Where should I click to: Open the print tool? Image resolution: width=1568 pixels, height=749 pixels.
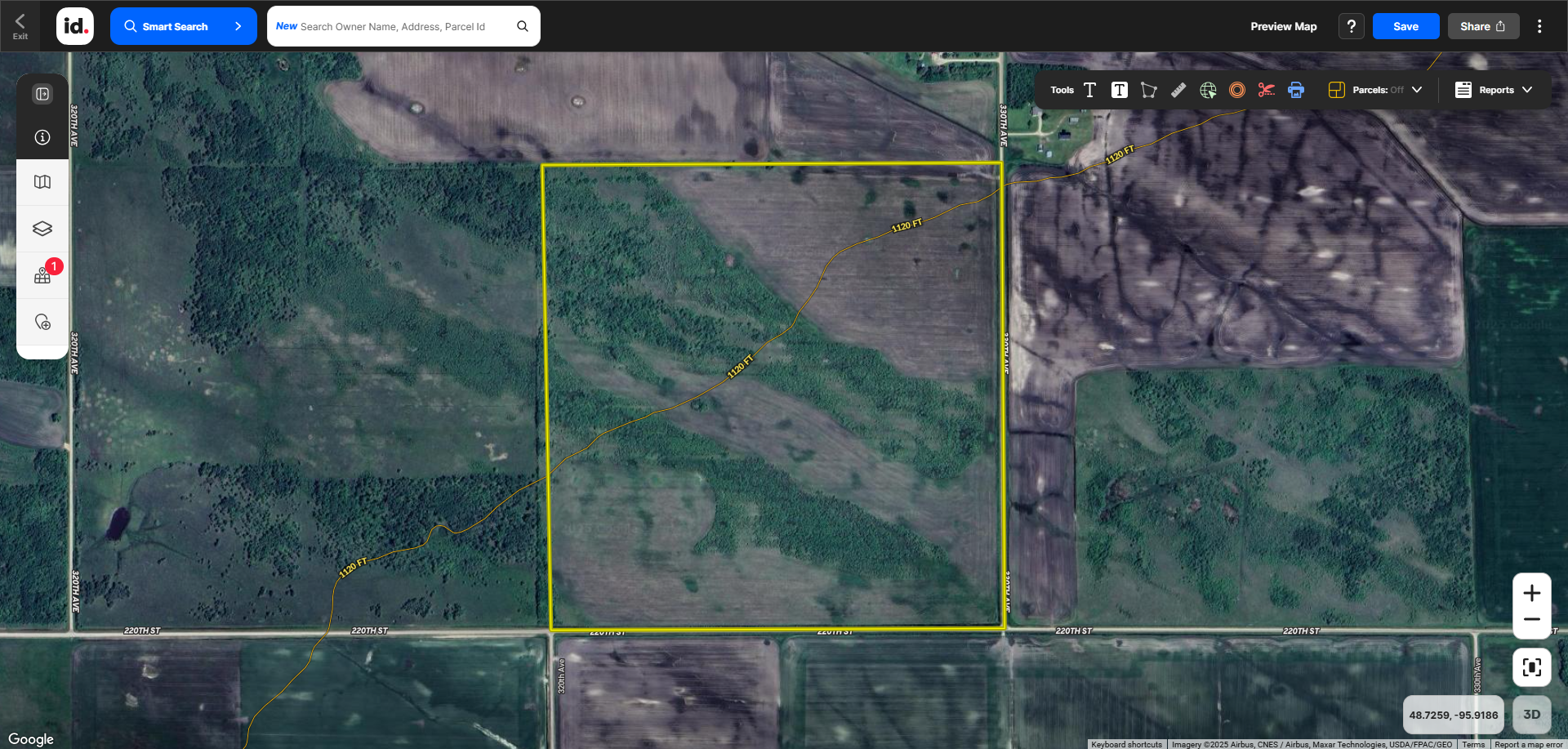pos(1296,90)
